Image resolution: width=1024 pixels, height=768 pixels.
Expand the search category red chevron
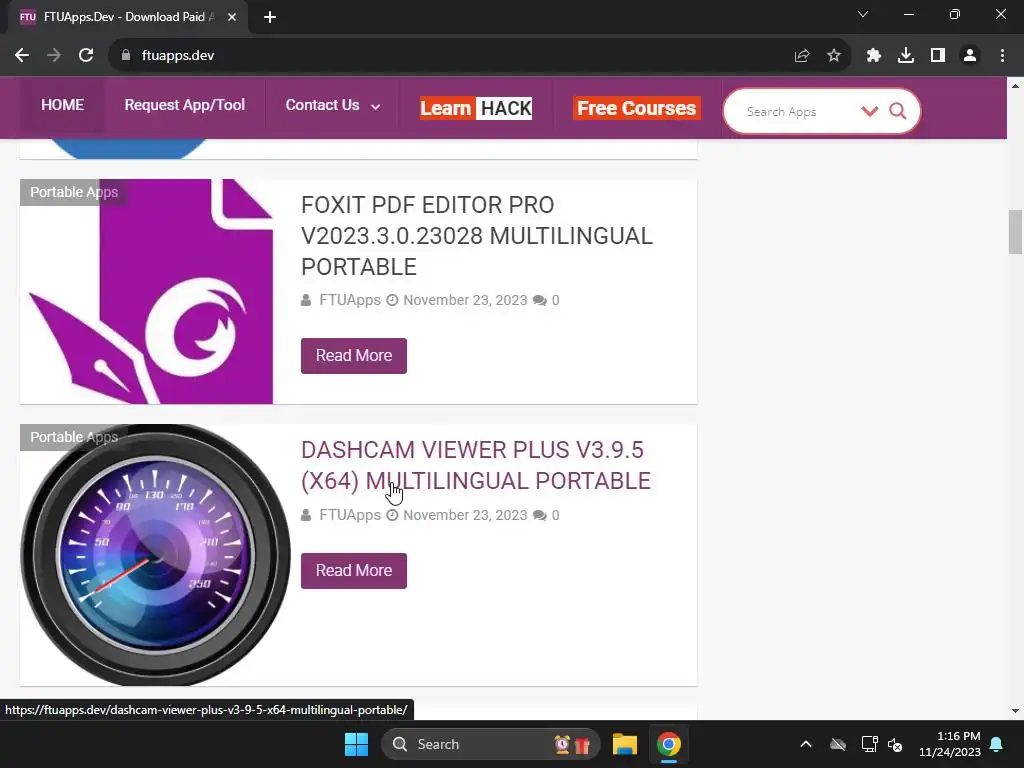(x=870, y=111)
